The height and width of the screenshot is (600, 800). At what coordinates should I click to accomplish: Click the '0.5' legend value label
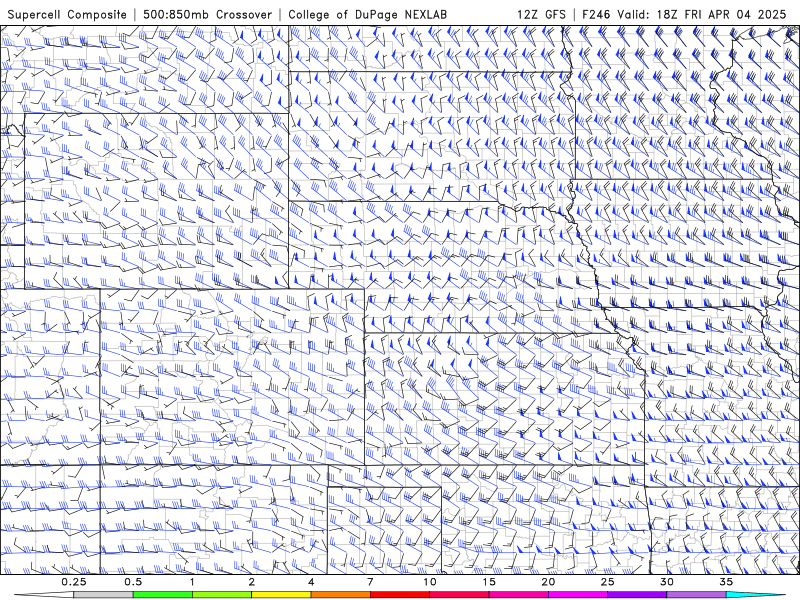133,582
